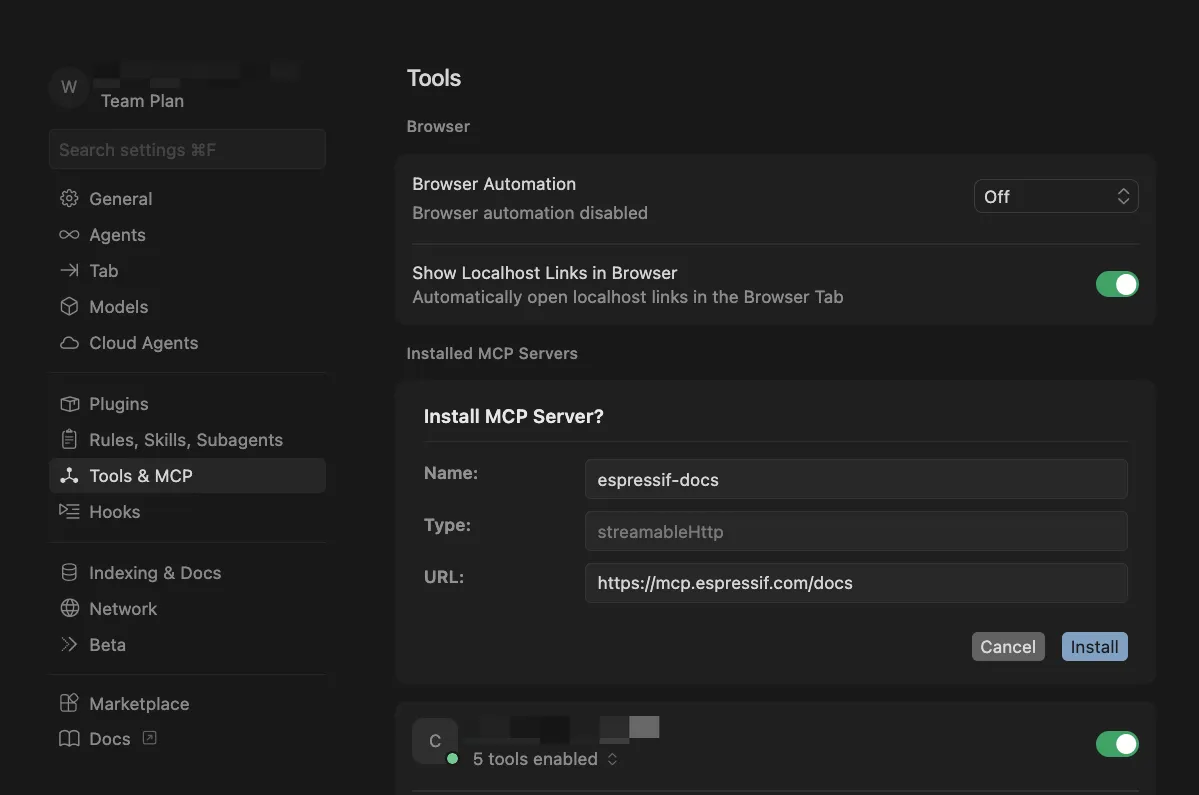Select Tools & MCP sidebar item
The width and height of the screenshot is (1199, 795).
(187, 475)
